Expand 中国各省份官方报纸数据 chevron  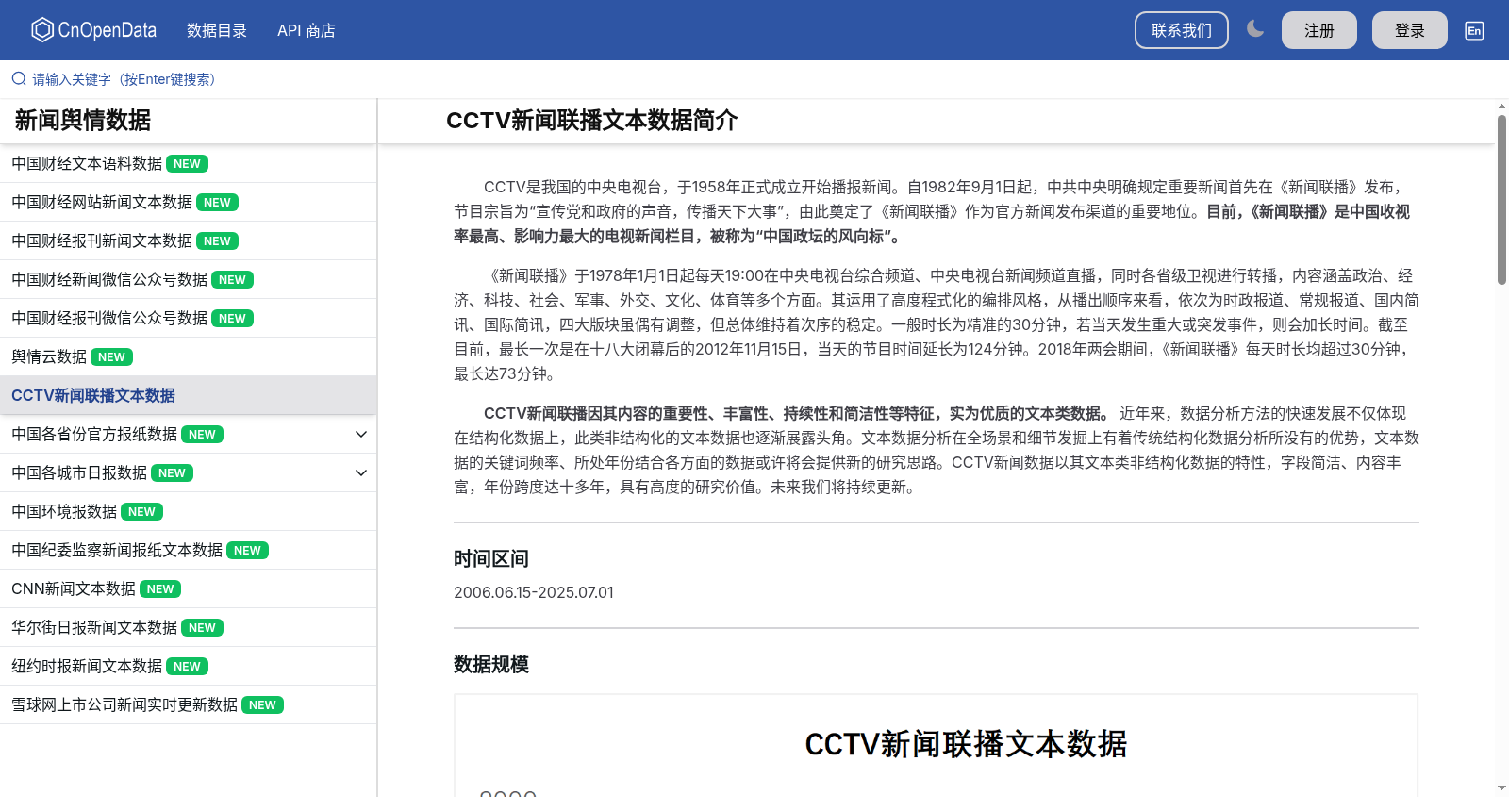tap(360, 435)
